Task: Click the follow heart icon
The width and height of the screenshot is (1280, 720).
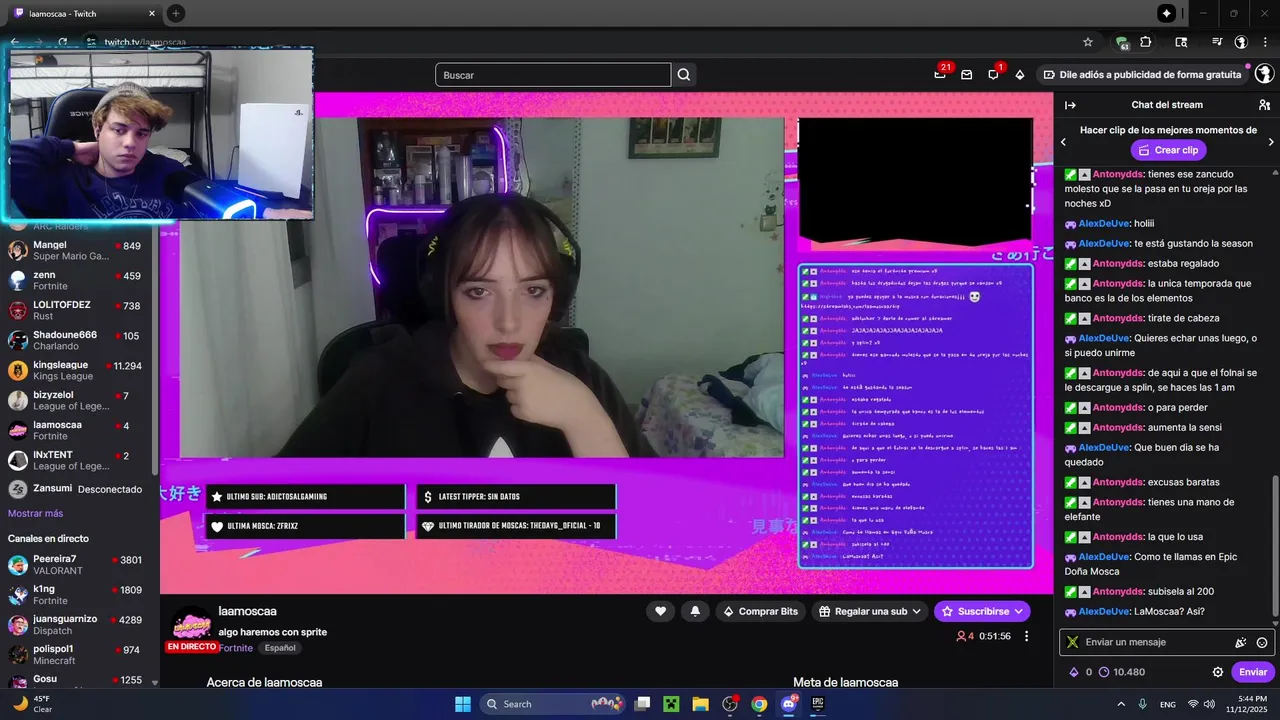Action: (660, 611)
